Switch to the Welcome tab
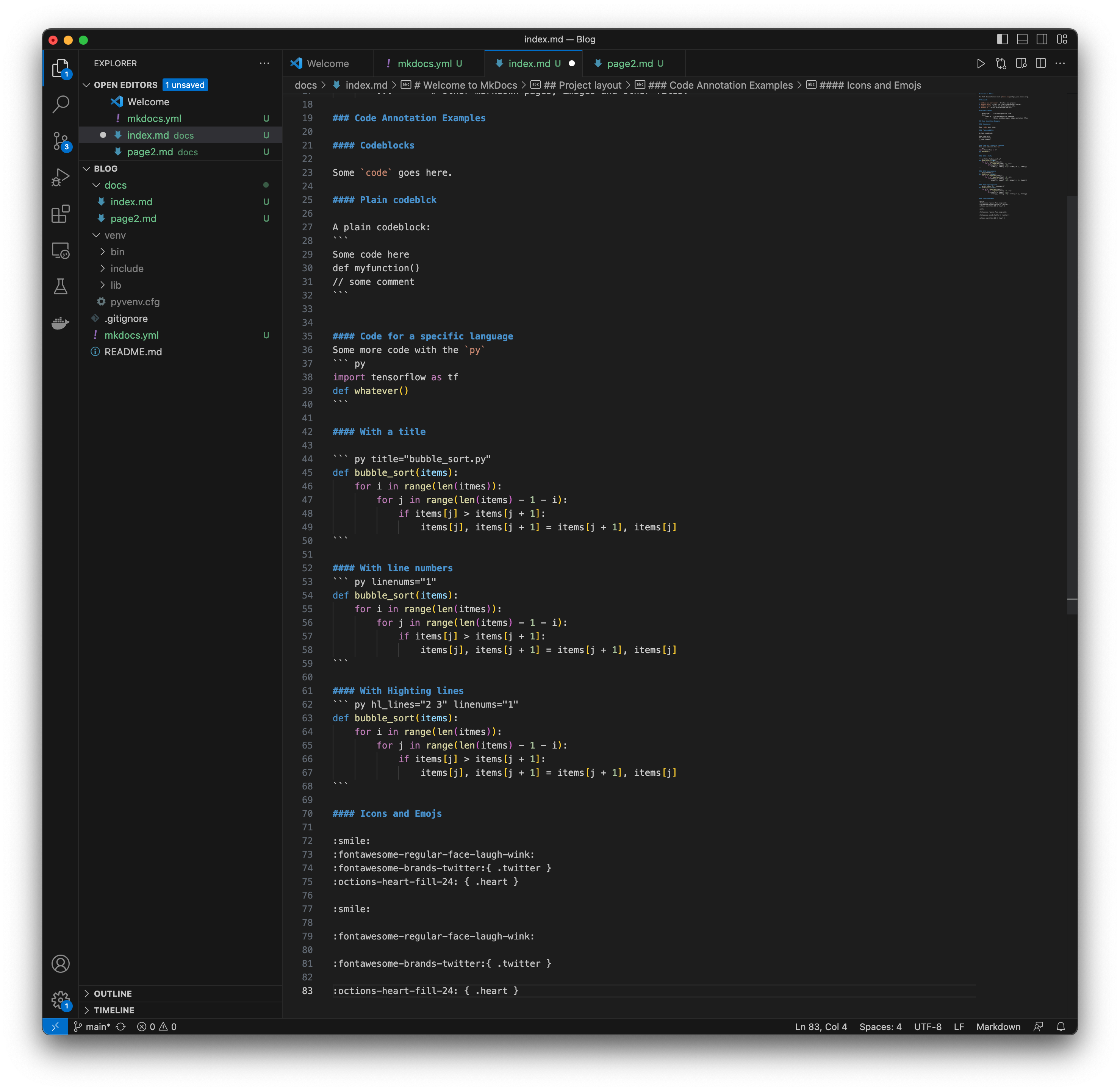 click(327, 64)
